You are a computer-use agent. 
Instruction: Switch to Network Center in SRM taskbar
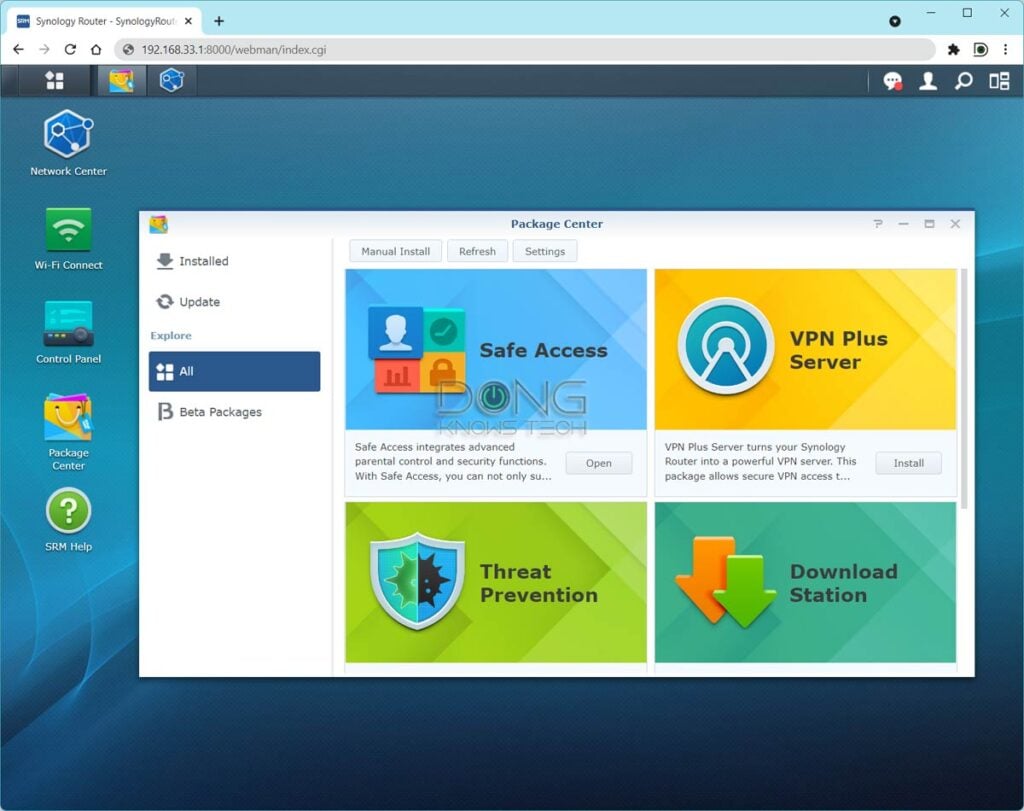[172, 80]
